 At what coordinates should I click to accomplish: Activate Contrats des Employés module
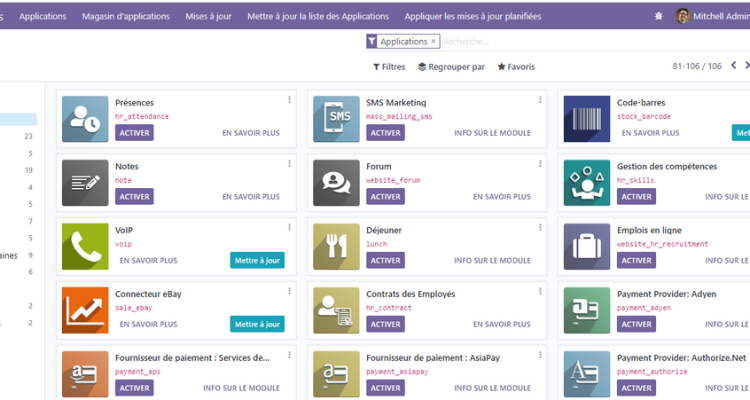pos(386,324)
